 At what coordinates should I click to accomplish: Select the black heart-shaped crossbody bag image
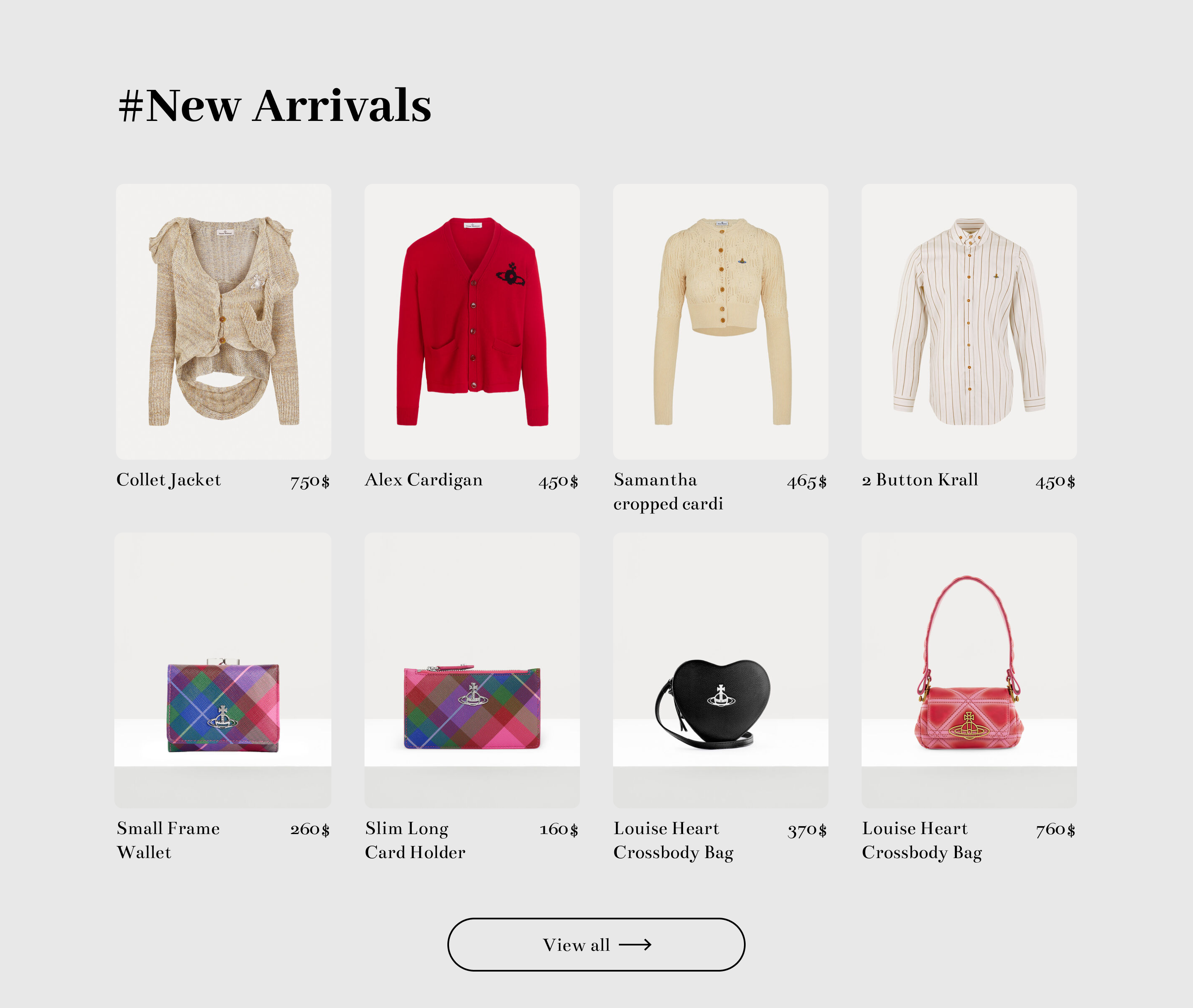click(x=721, y=670)
